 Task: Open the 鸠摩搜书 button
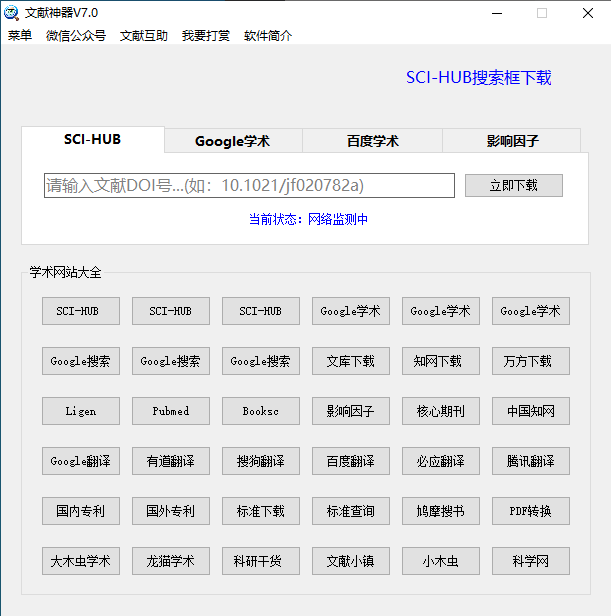[x=441, y=511]
